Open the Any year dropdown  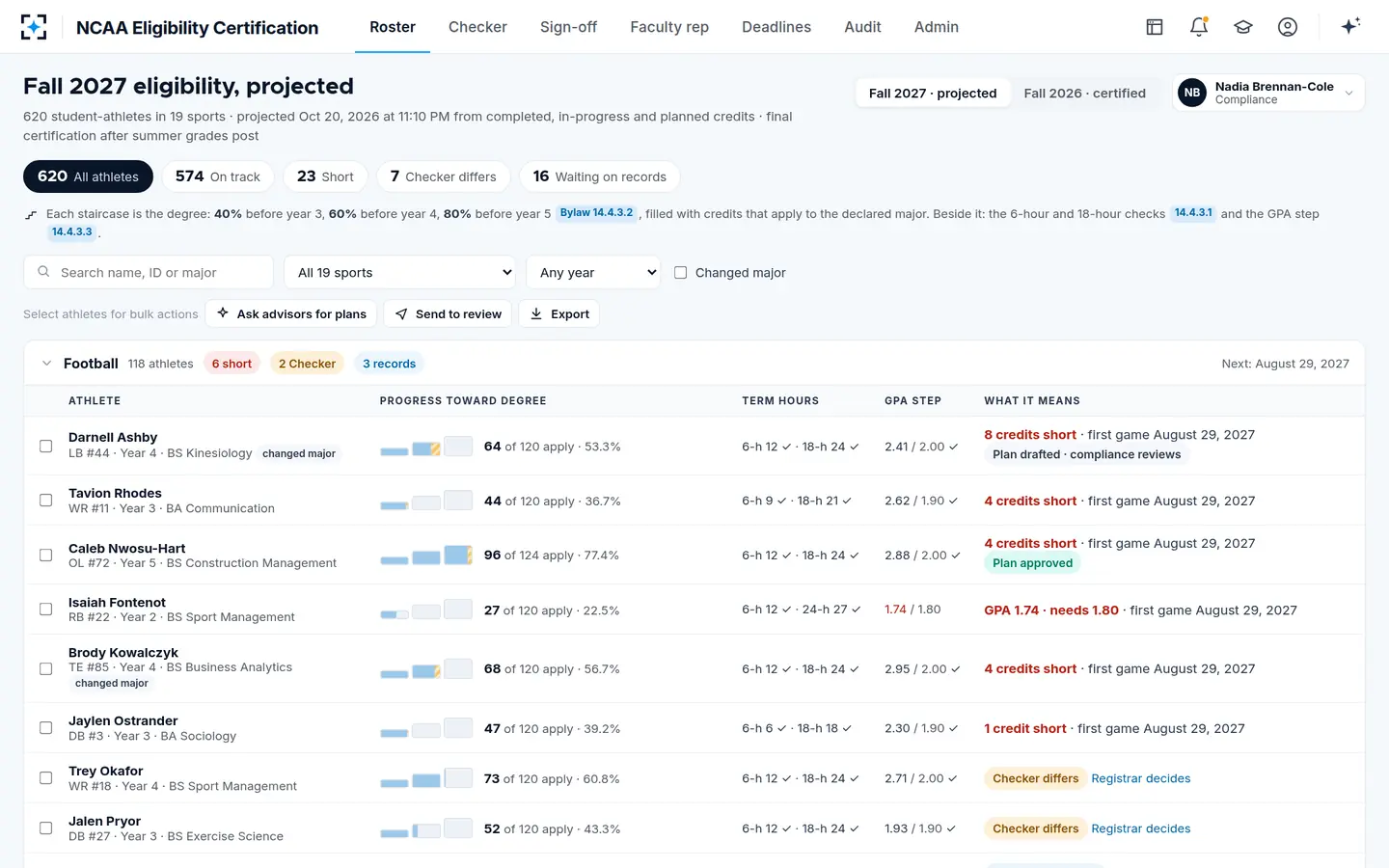593,272
